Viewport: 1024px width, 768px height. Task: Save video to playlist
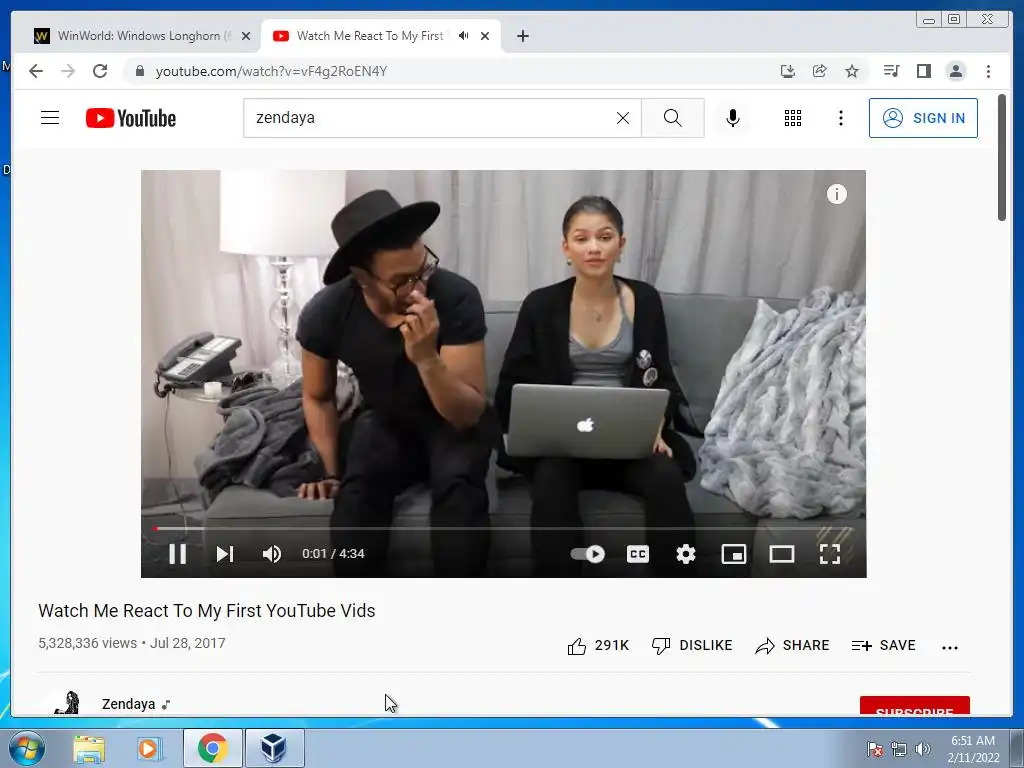tap(884, 646)
